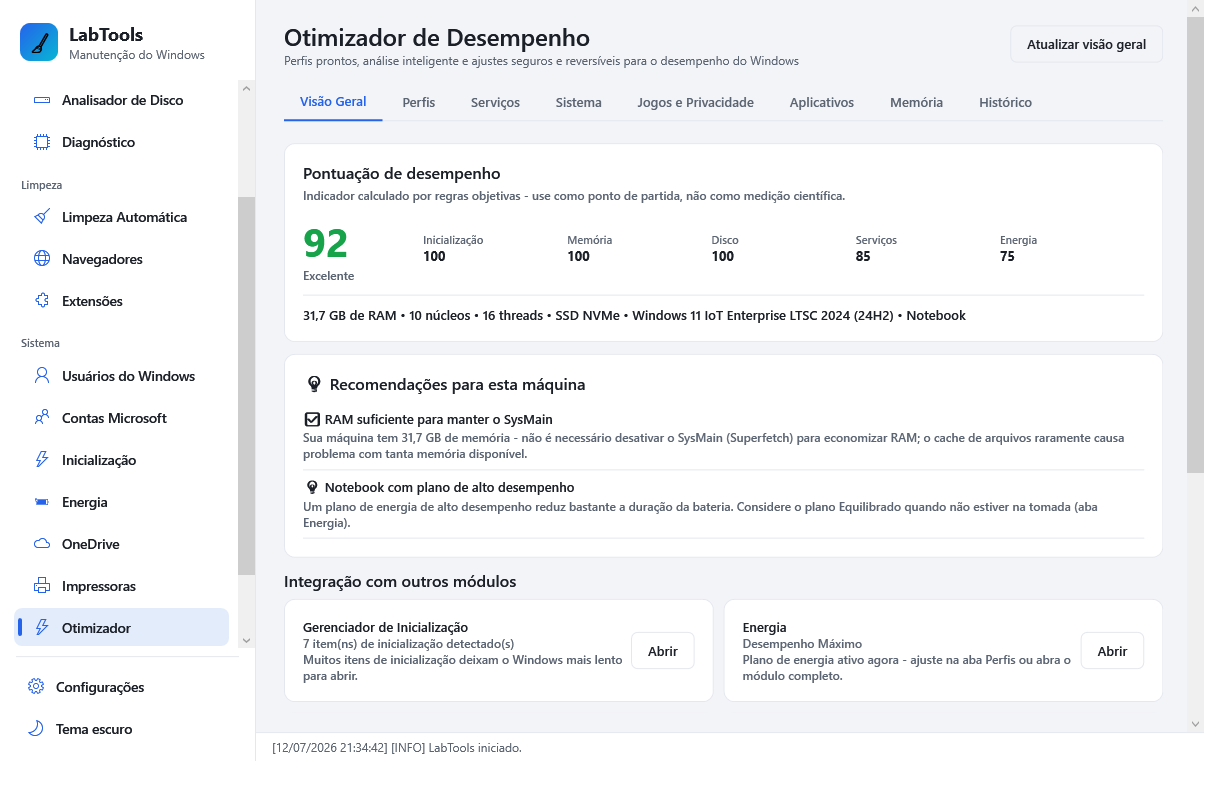1220x800 pixels.
Task: Click the Contas Microsoft people icon
Action: coord(42,418)
